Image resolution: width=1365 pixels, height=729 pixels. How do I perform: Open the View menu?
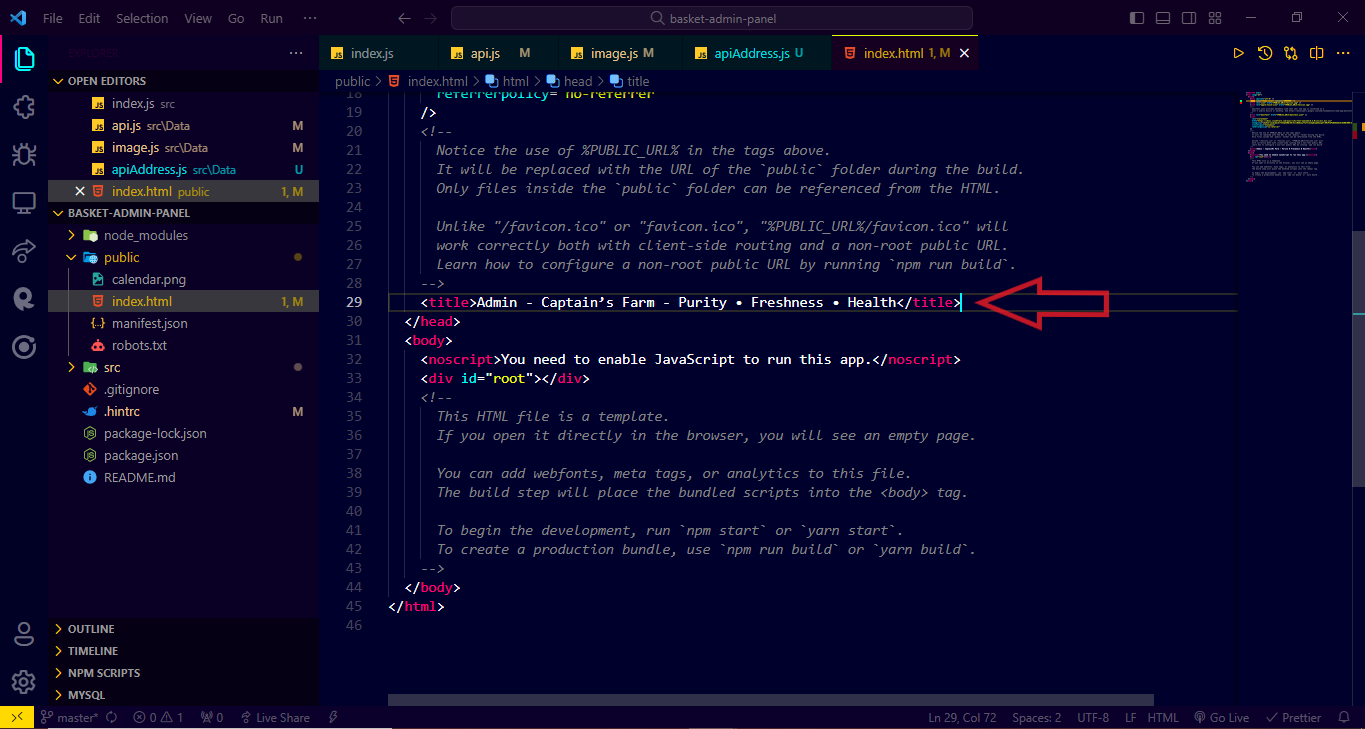click(x=198, y=18)
